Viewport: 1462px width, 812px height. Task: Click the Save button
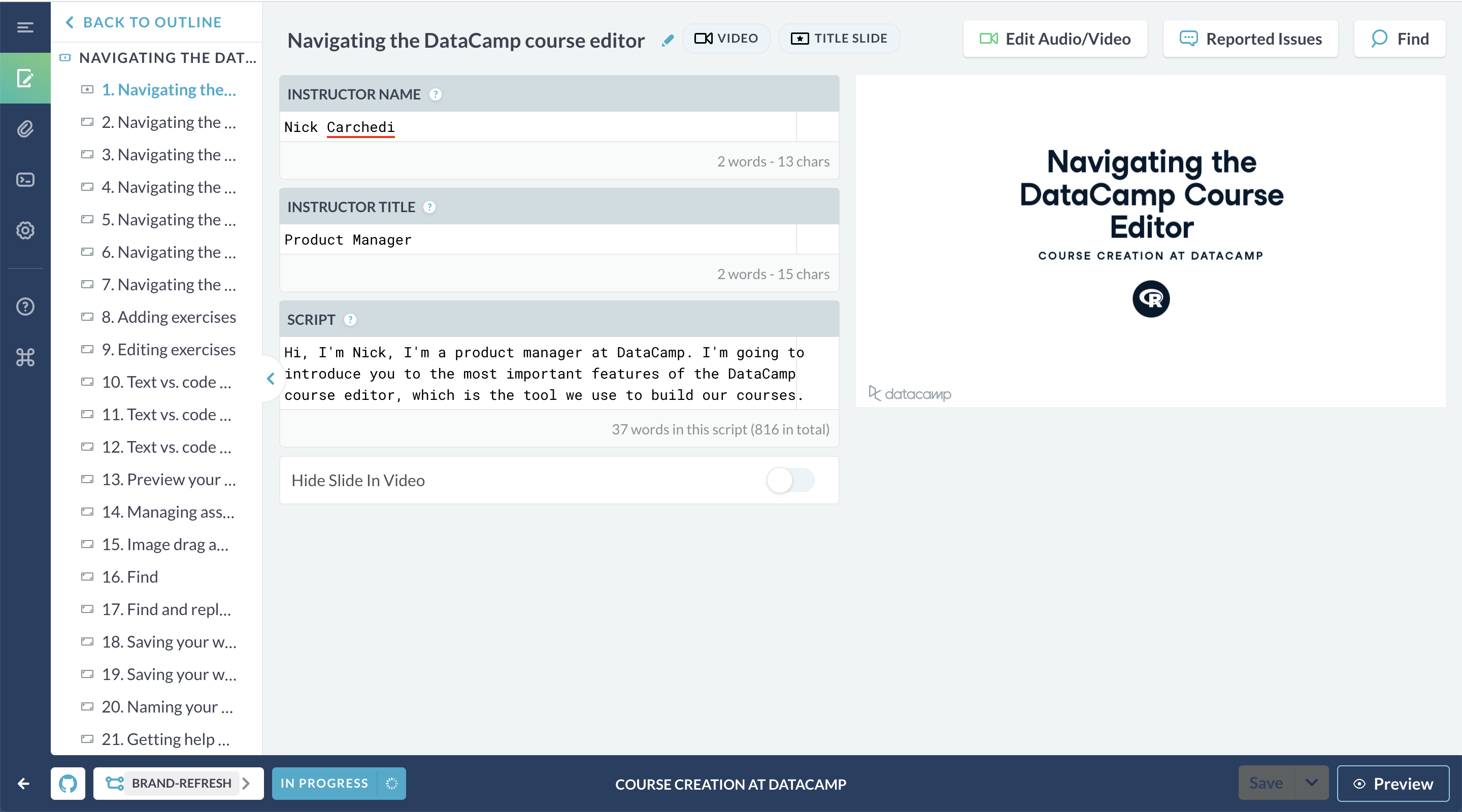tap(1266, 783)
